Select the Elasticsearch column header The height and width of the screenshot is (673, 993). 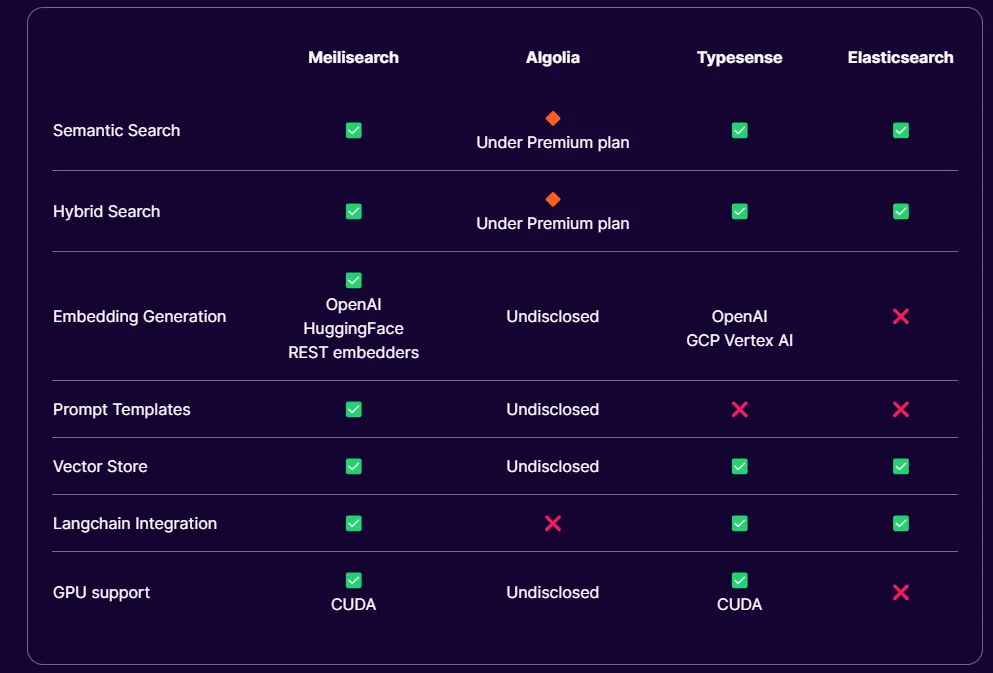900,57
